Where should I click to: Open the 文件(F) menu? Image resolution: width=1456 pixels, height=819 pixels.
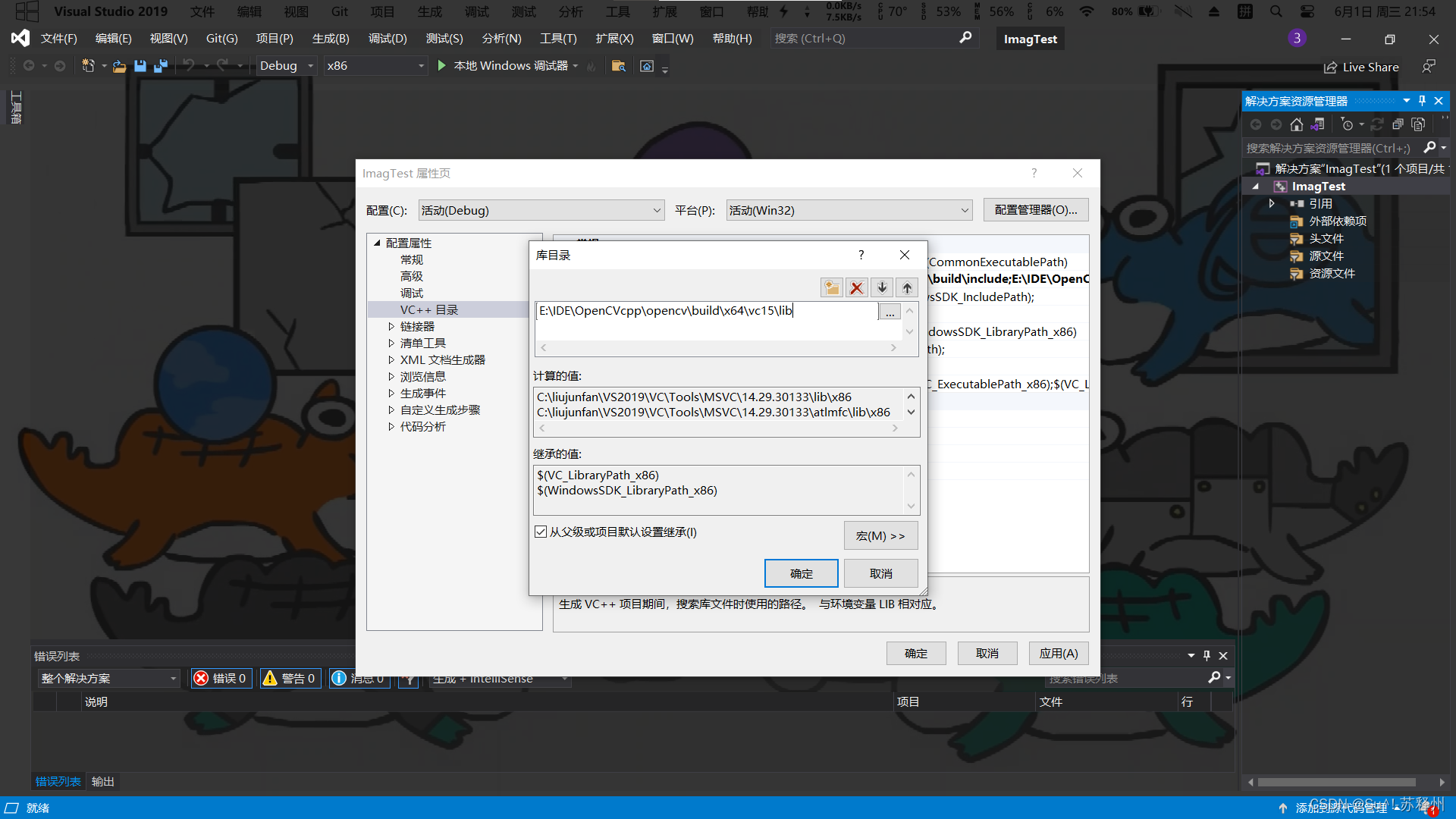(x=59, y=39)
